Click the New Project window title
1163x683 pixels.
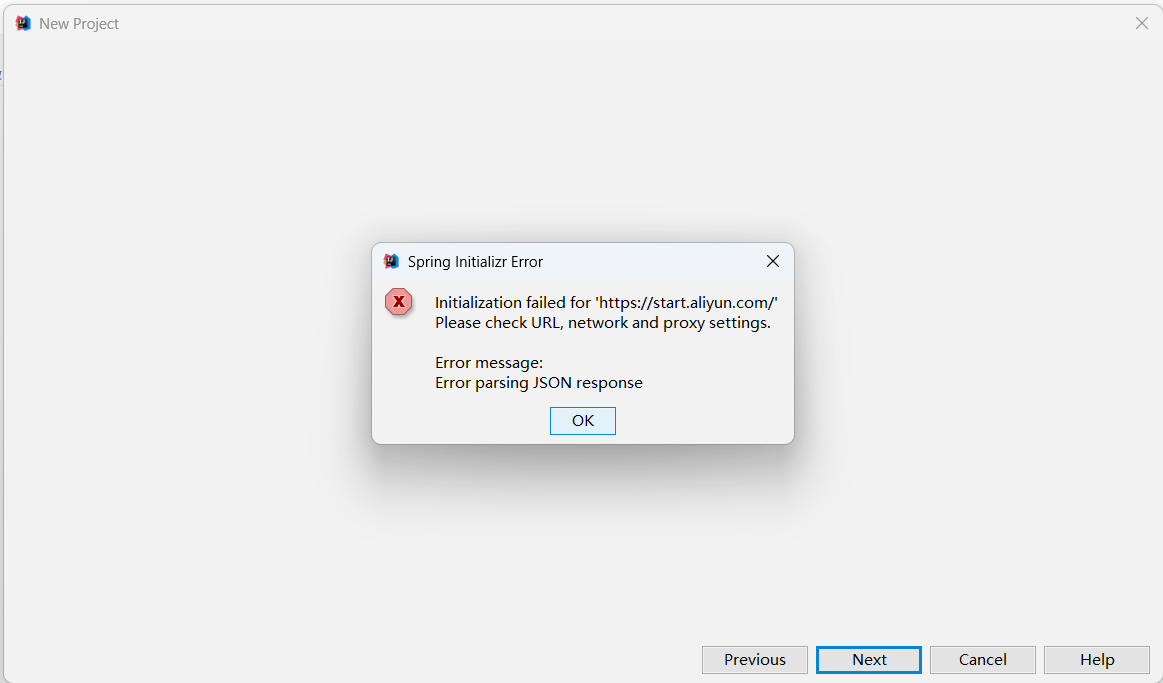click(79, 24)
